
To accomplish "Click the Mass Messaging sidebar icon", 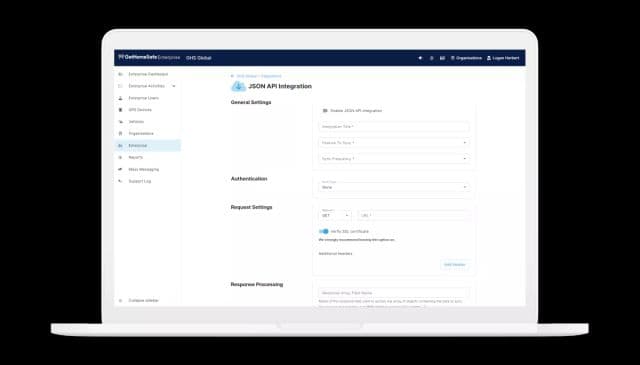I will pos(120,169).
